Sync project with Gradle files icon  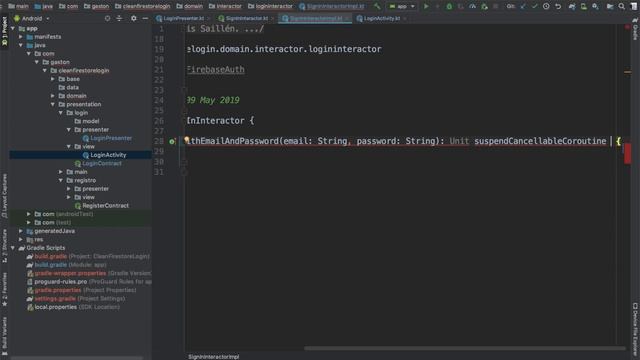tap(572, 6)
